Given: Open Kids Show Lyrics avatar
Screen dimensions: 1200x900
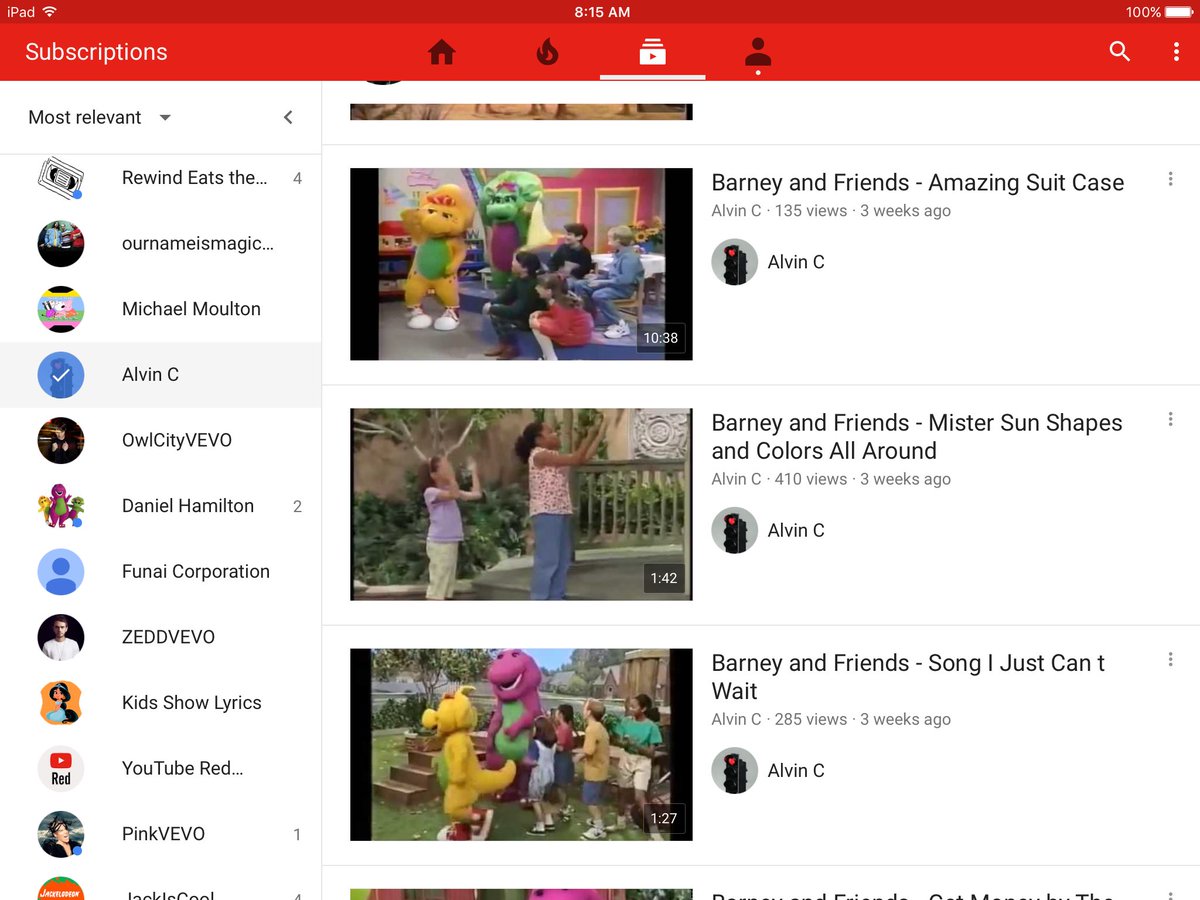Looking at the screenshot, I should coord(61,703).
